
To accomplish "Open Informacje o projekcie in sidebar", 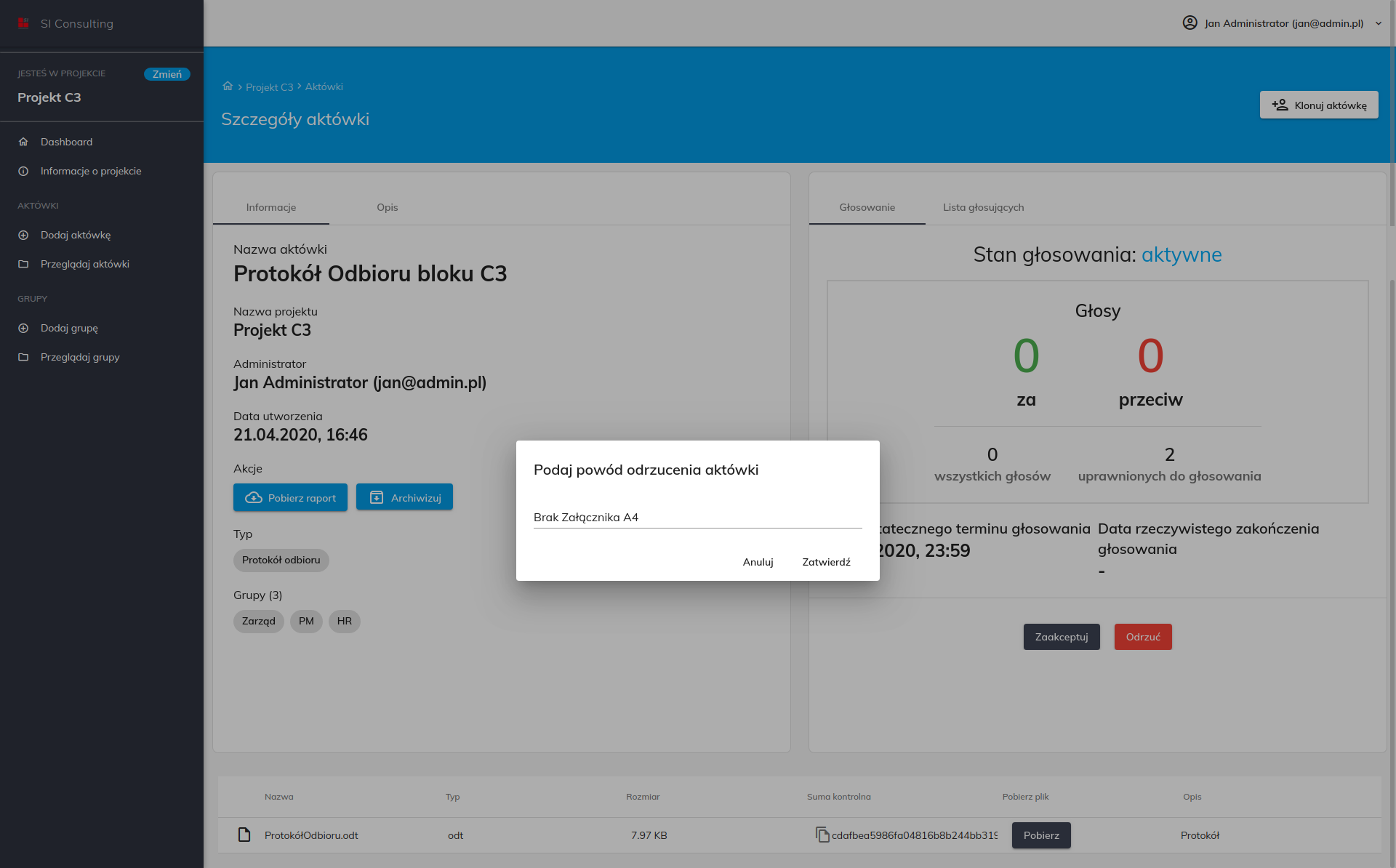I will click(x=91, y=171).
